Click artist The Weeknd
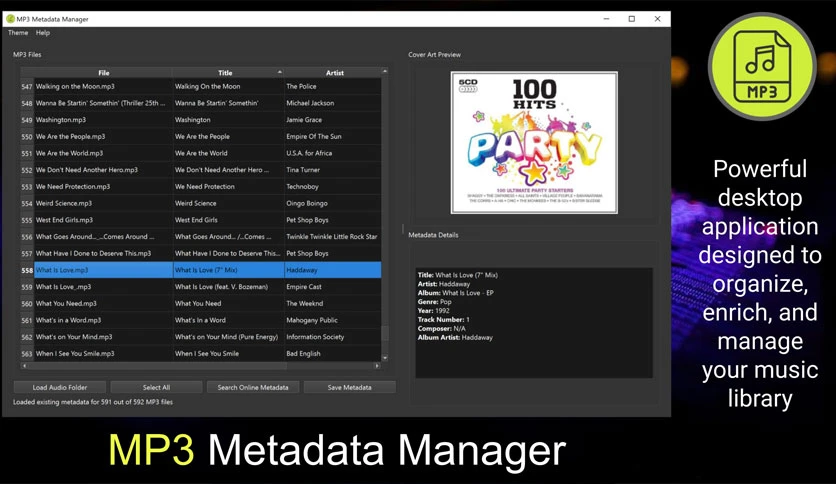The width and height of the screenshot is (836, 484). [x=304, y=303]
